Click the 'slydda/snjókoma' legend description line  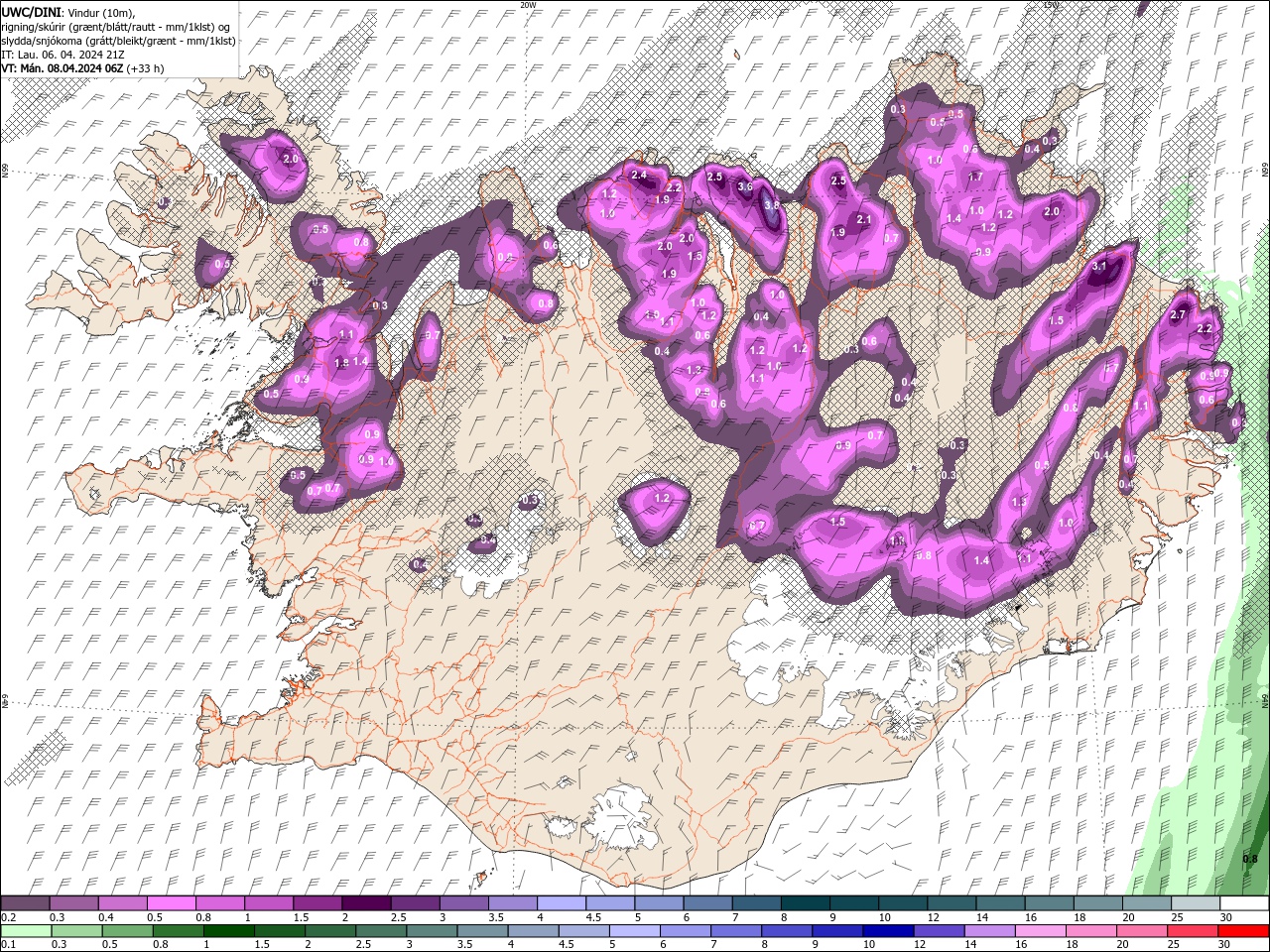click(x=118, y=41)
